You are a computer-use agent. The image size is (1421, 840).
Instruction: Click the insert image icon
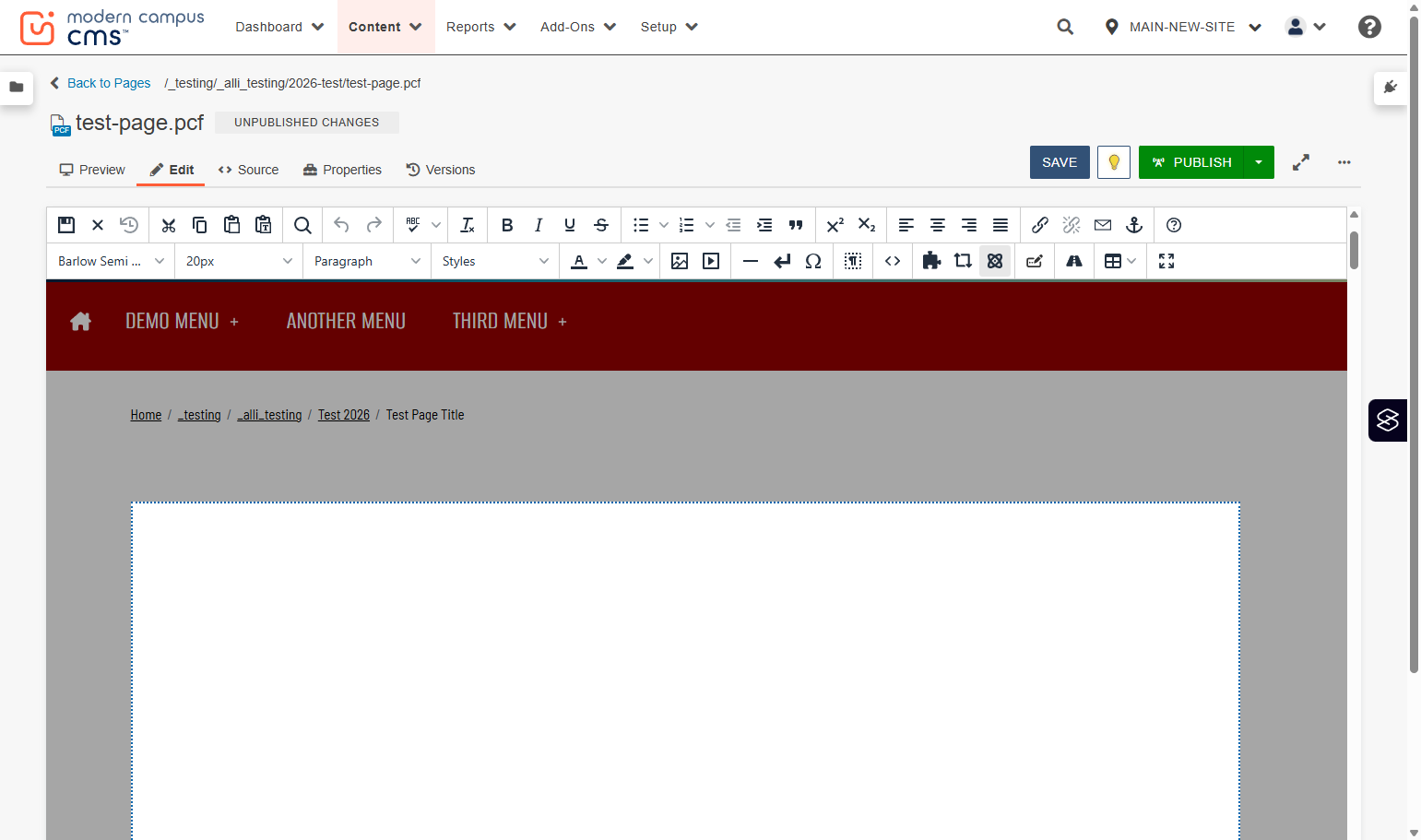point(680,261)
